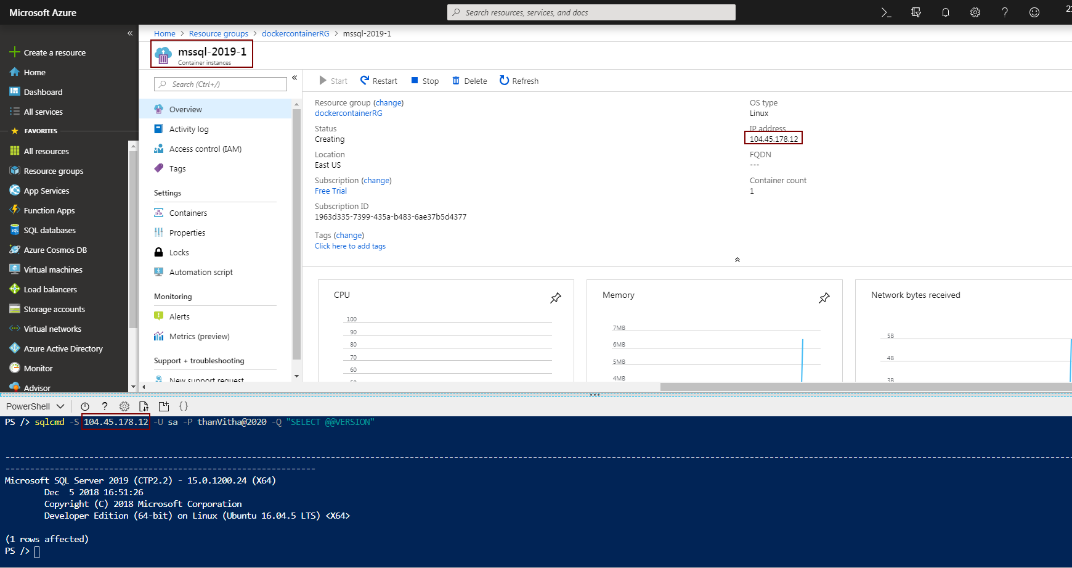Click the Restart container button
The height and width of the screenshot is (568, 1072).
point(379,81)
